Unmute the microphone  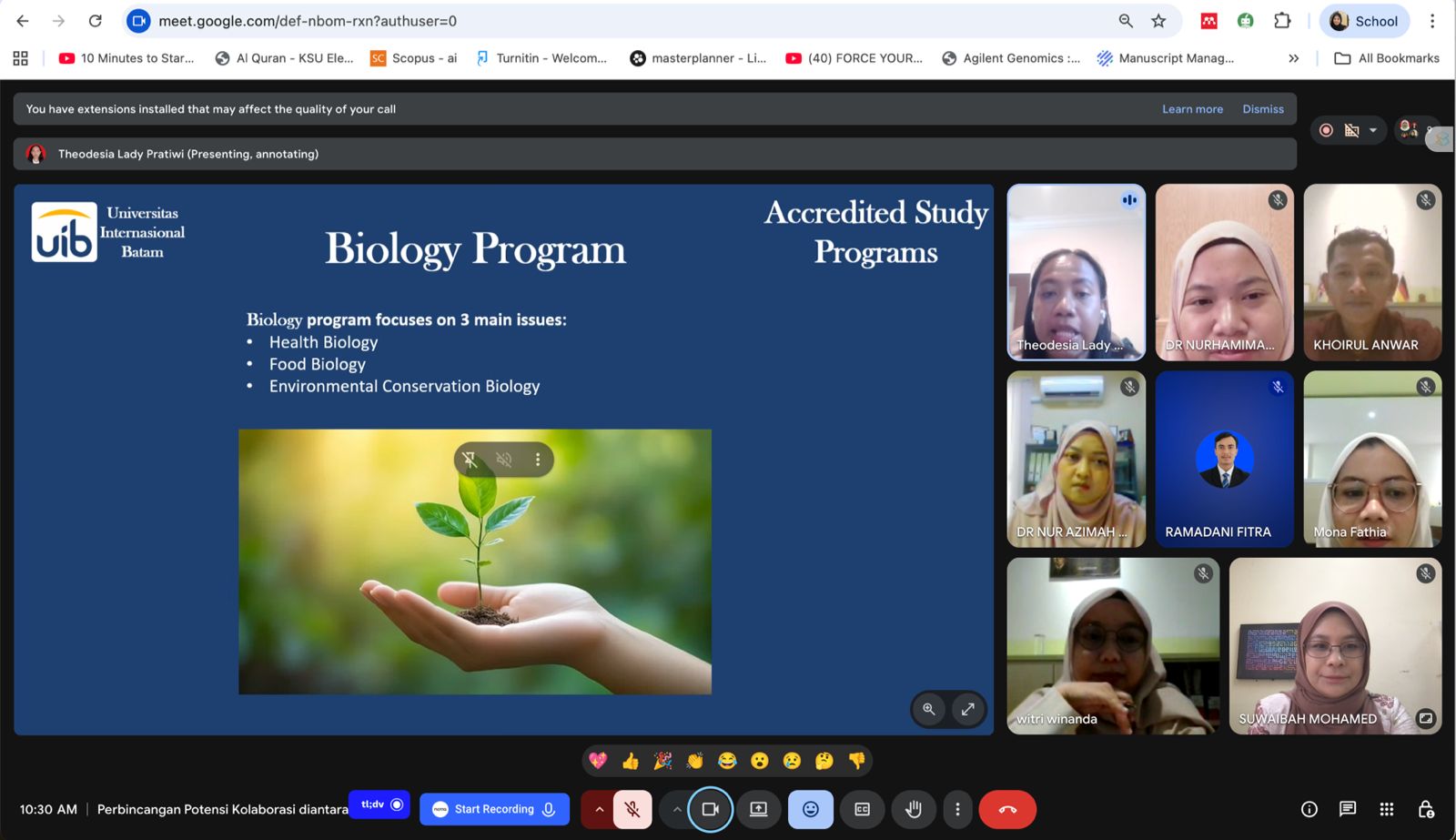(x=632, y=809)
